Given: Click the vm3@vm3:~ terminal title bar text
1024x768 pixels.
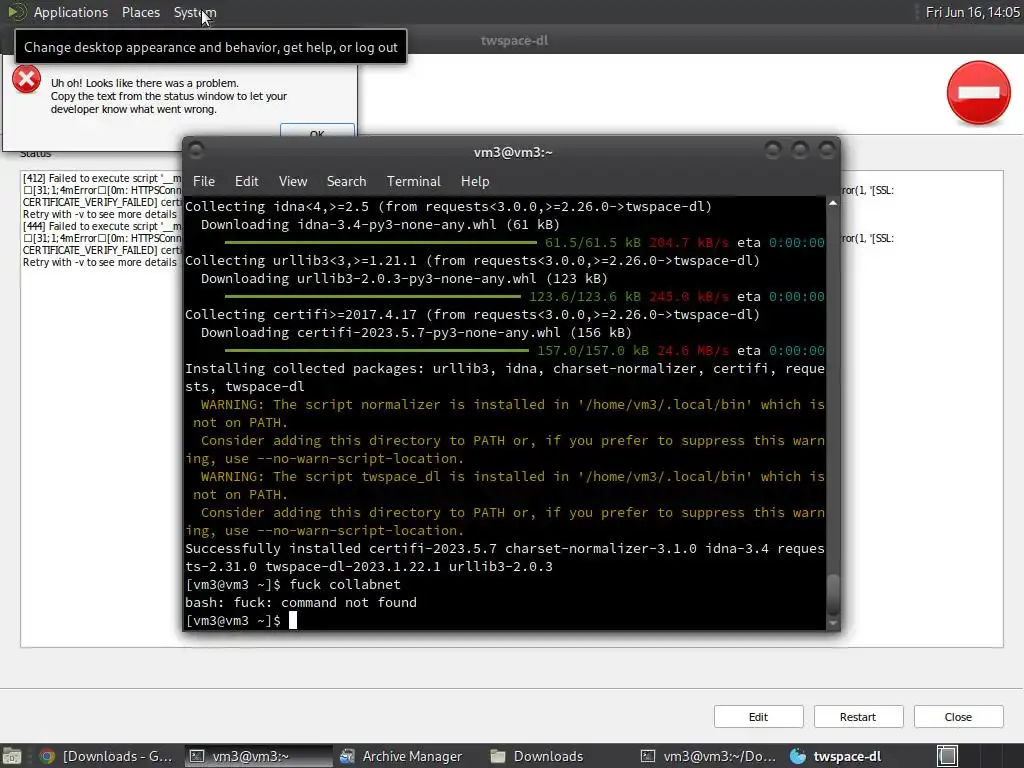Looking at the screenshot, I should pos(513,152).
